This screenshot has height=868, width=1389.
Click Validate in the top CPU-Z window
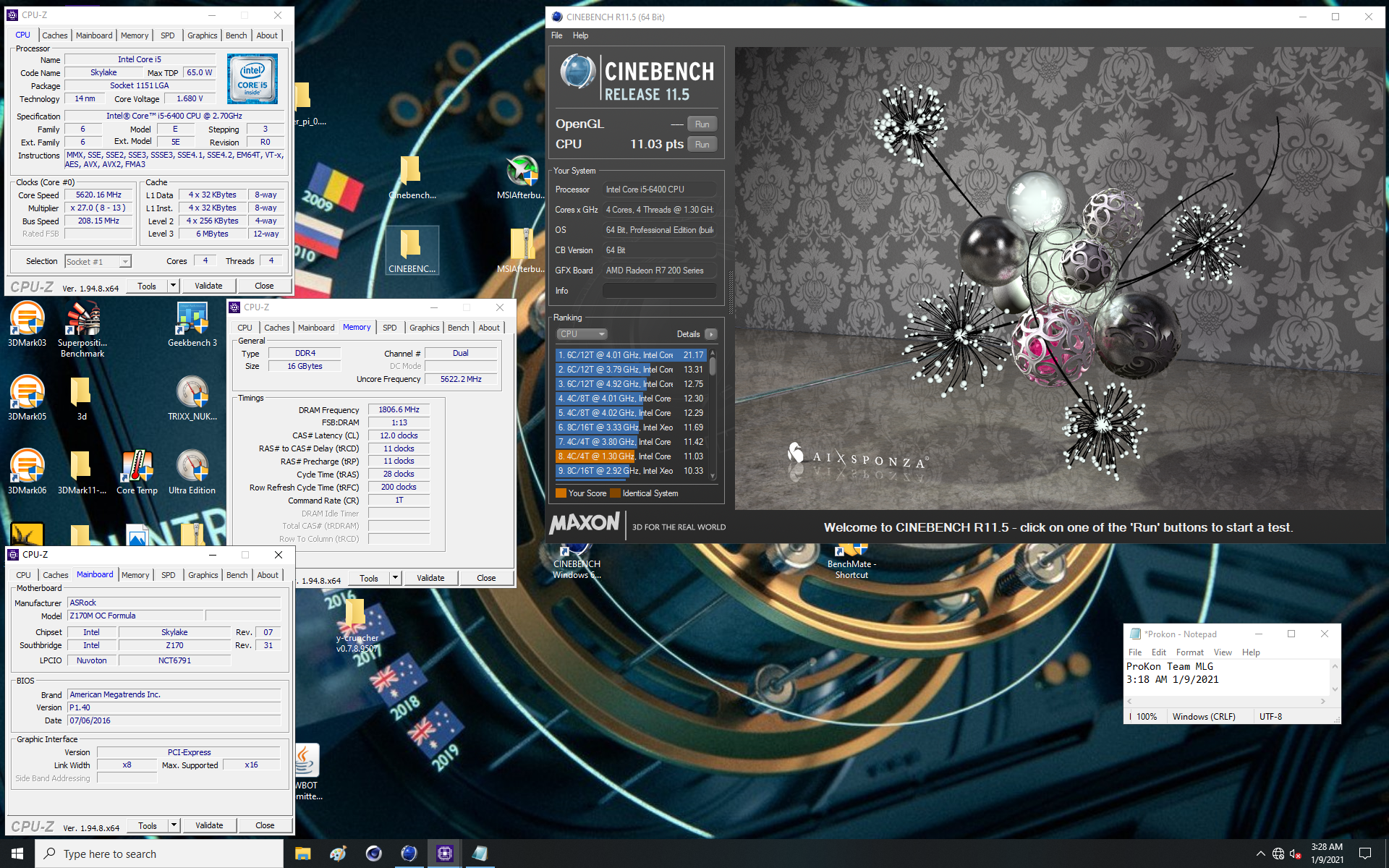pyautogui.click(x=208, y=286)
